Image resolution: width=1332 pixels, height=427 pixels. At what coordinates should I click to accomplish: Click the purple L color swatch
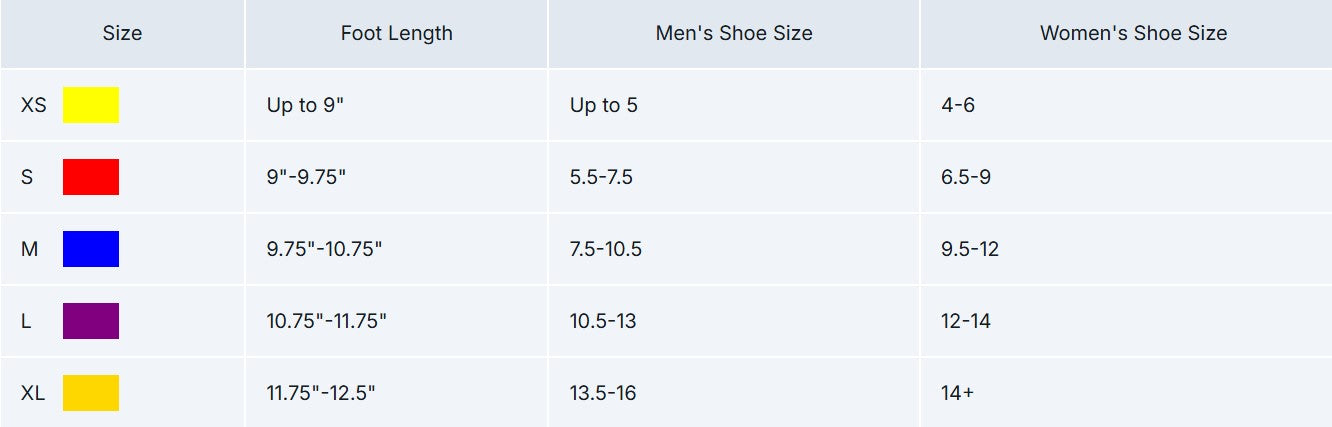click(91, 321)
